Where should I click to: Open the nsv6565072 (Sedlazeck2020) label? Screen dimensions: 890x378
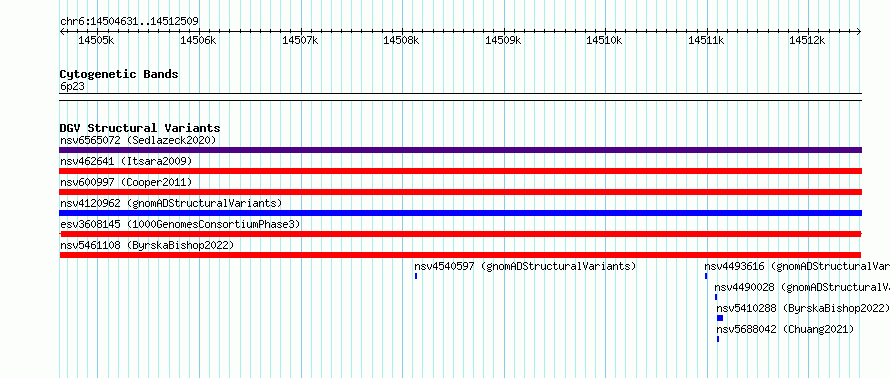[138, 140]
